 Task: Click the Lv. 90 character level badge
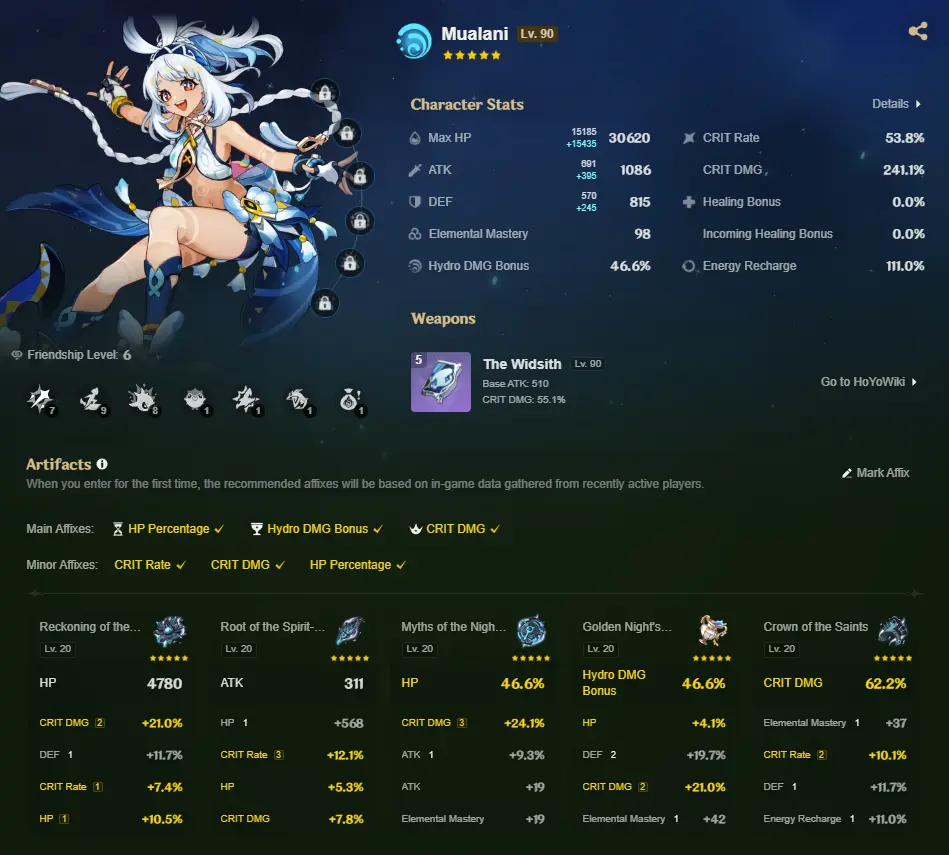(x=537, y=34)
